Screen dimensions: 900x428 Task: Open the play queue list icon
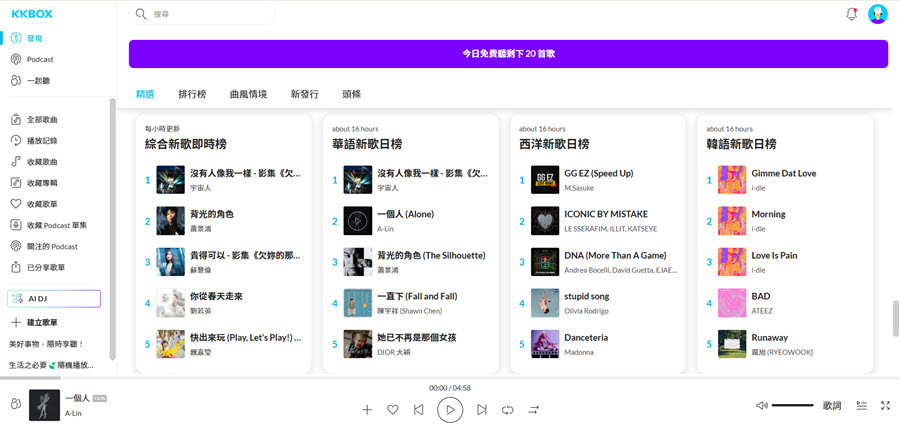tap(862, 406)
